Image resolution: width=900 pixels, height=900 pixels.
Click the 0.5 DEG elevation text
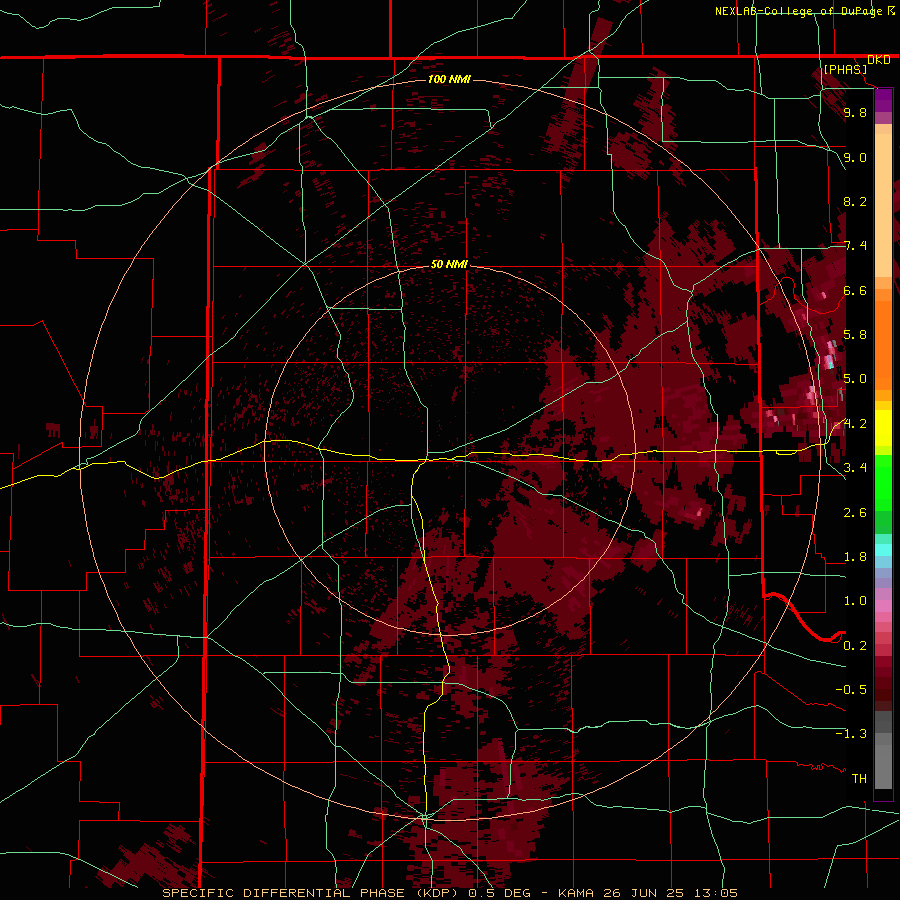500,893
